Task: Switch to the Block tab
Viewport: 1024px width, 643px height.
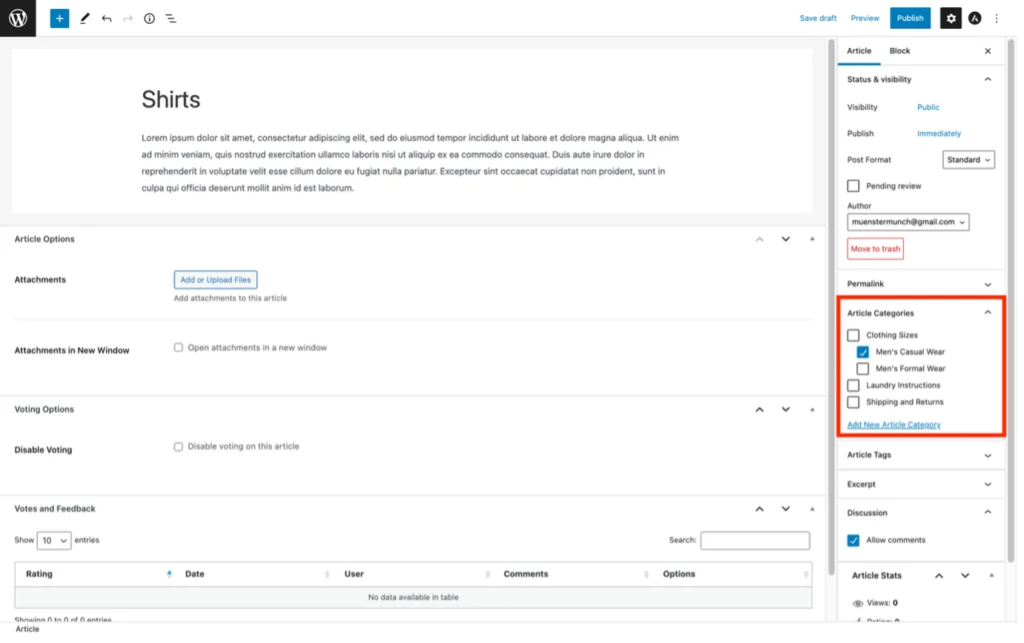Action: click(900, 51)
